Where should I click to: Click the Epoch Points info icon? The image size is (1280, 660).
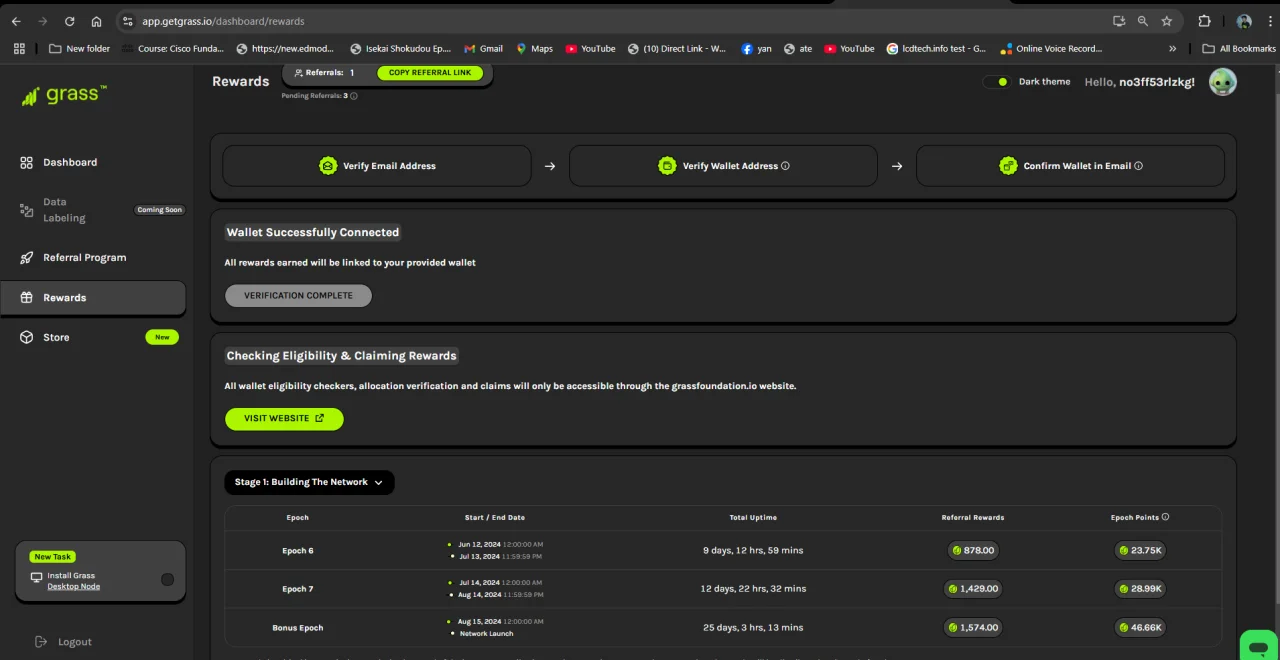[1166, 517]
